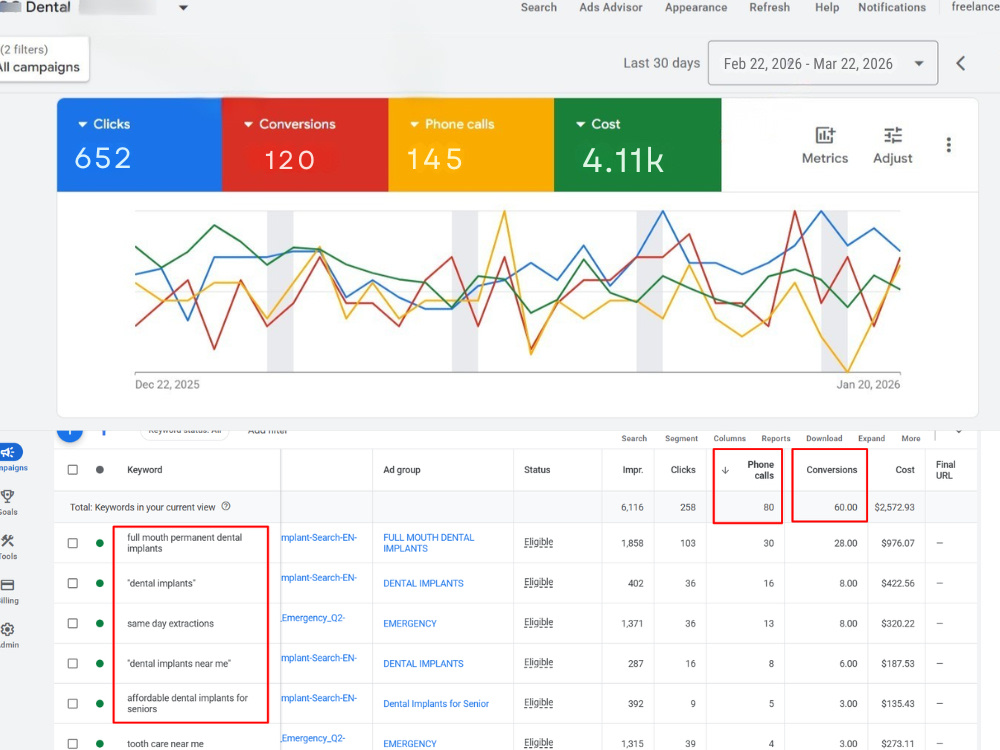Image resolution: width=1000 pixels, height=750 pixels.
Task: Click the blue plus add button
Action: click(70, 434)
